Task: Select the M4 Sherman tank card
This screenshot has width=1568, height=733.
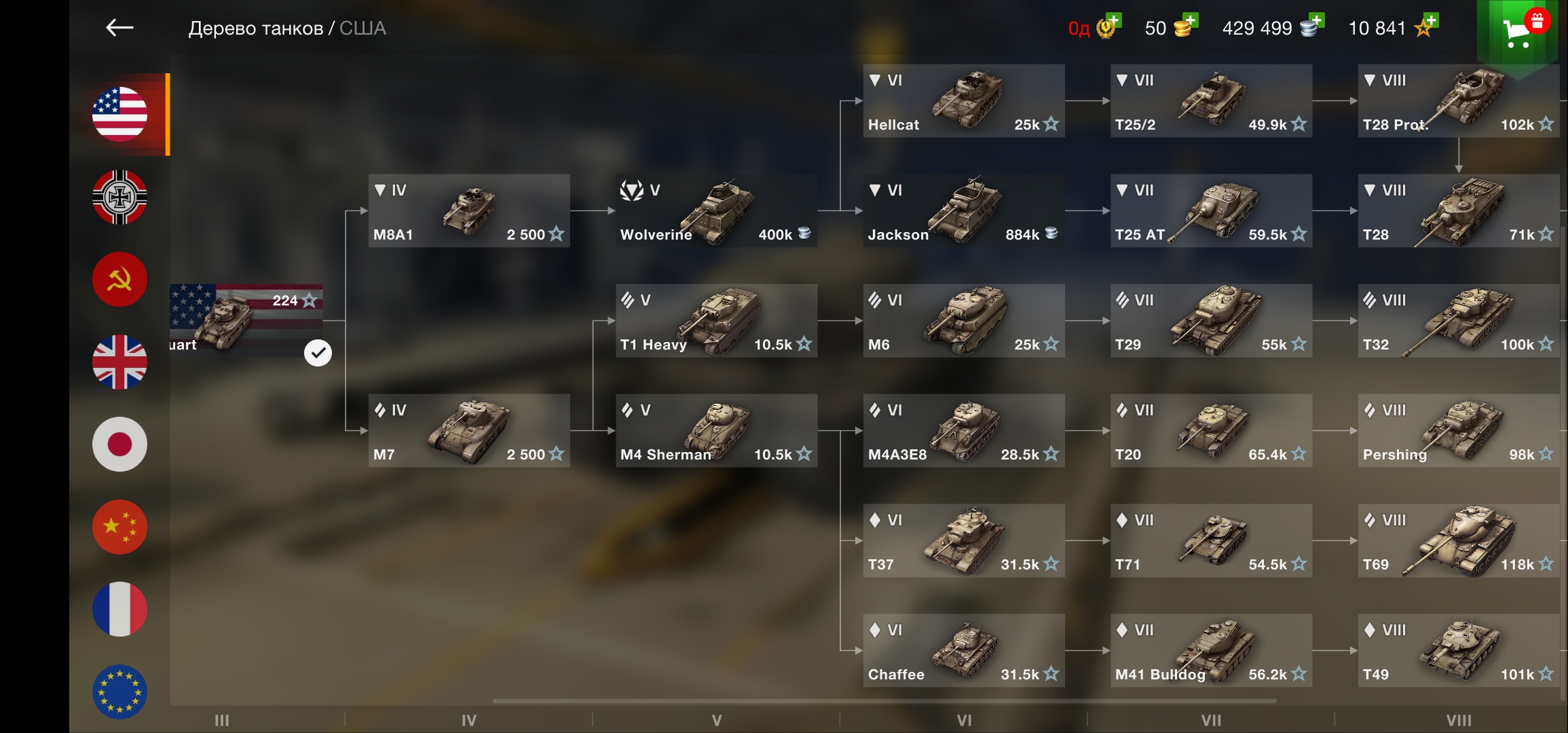Action: click(716, 431)
